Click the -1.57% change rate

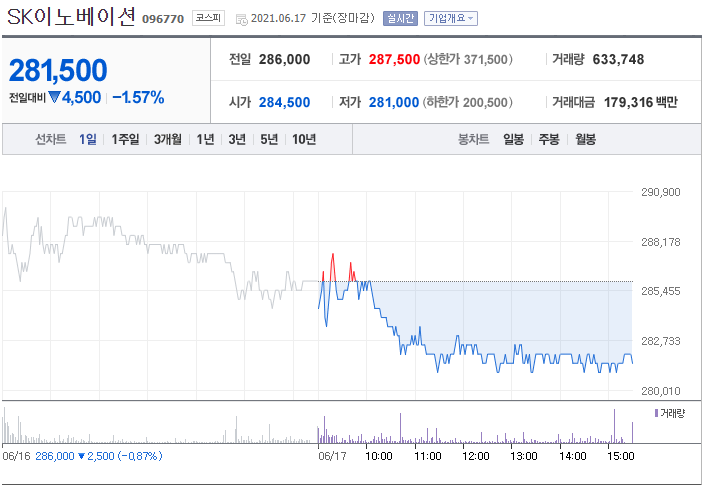138,97
